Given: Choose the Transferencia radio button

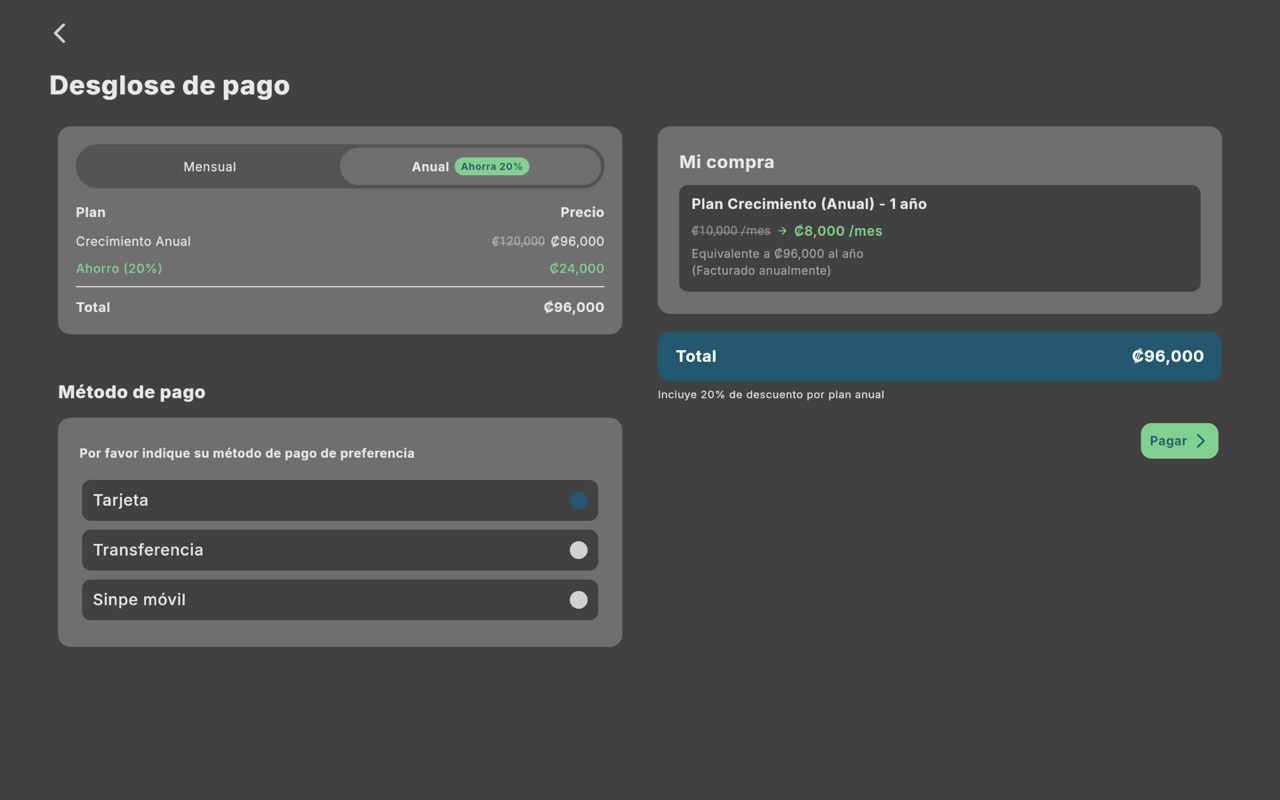Looking at the screenshot, I should 578,550.
